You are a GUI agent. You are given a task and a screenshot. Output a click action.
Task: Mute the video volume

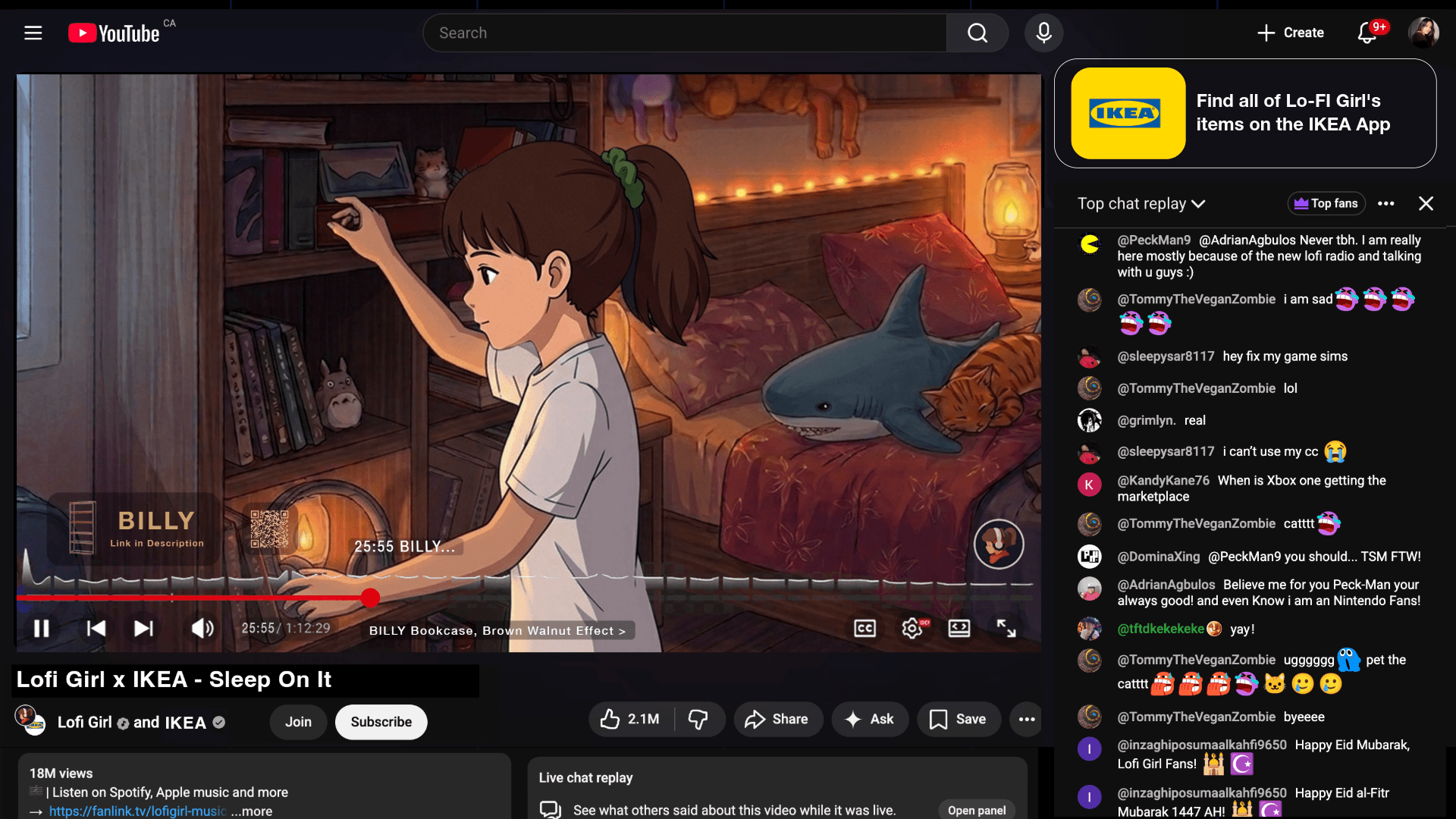[202, 628]
